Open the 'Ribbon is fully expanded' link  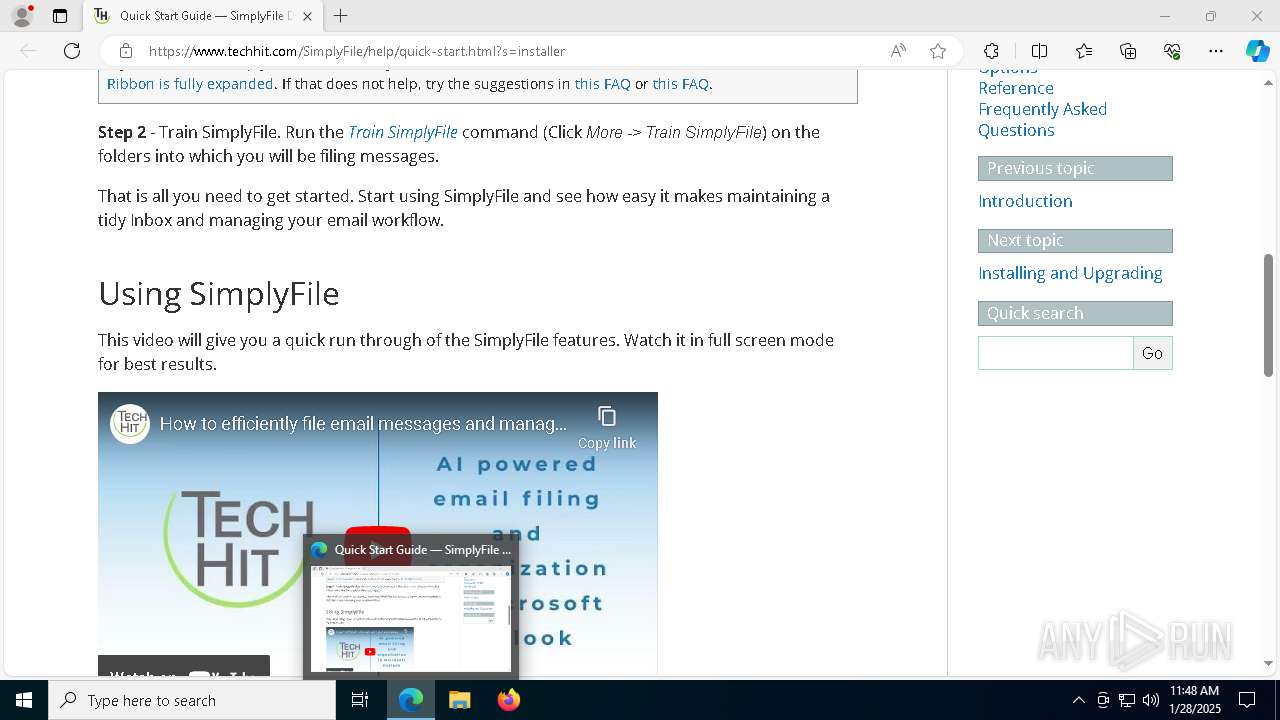(190, 84)
